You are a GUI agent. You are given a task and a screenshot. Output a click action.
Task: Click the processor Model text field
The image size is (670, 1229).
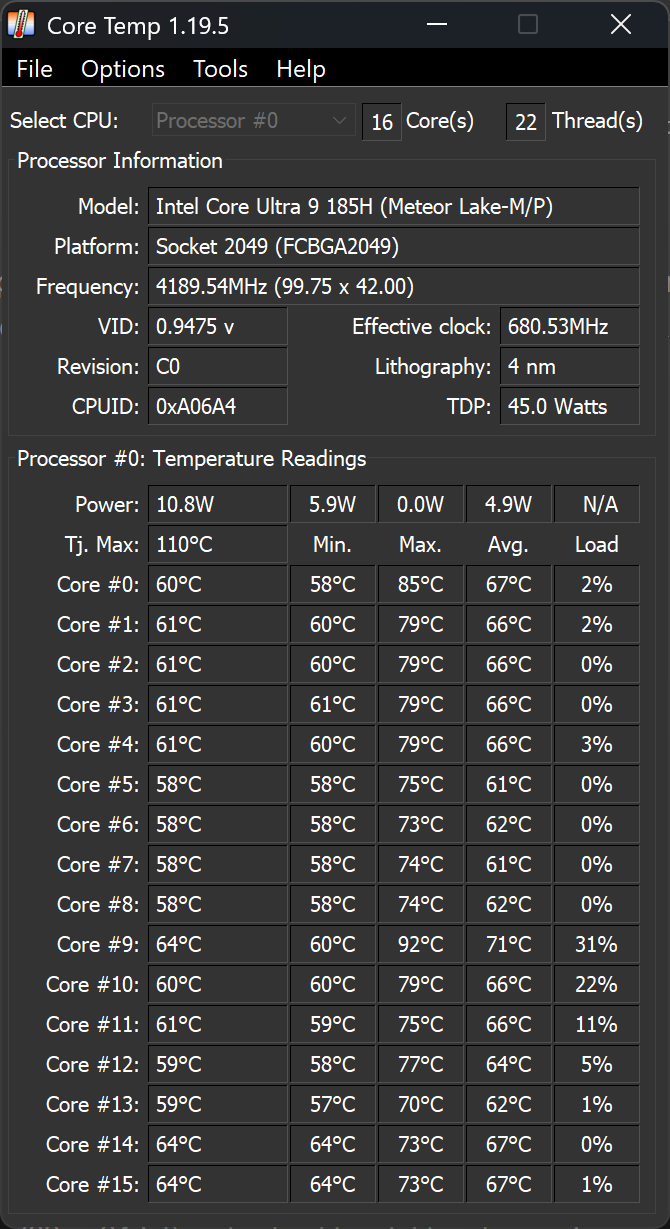point(393,207)
